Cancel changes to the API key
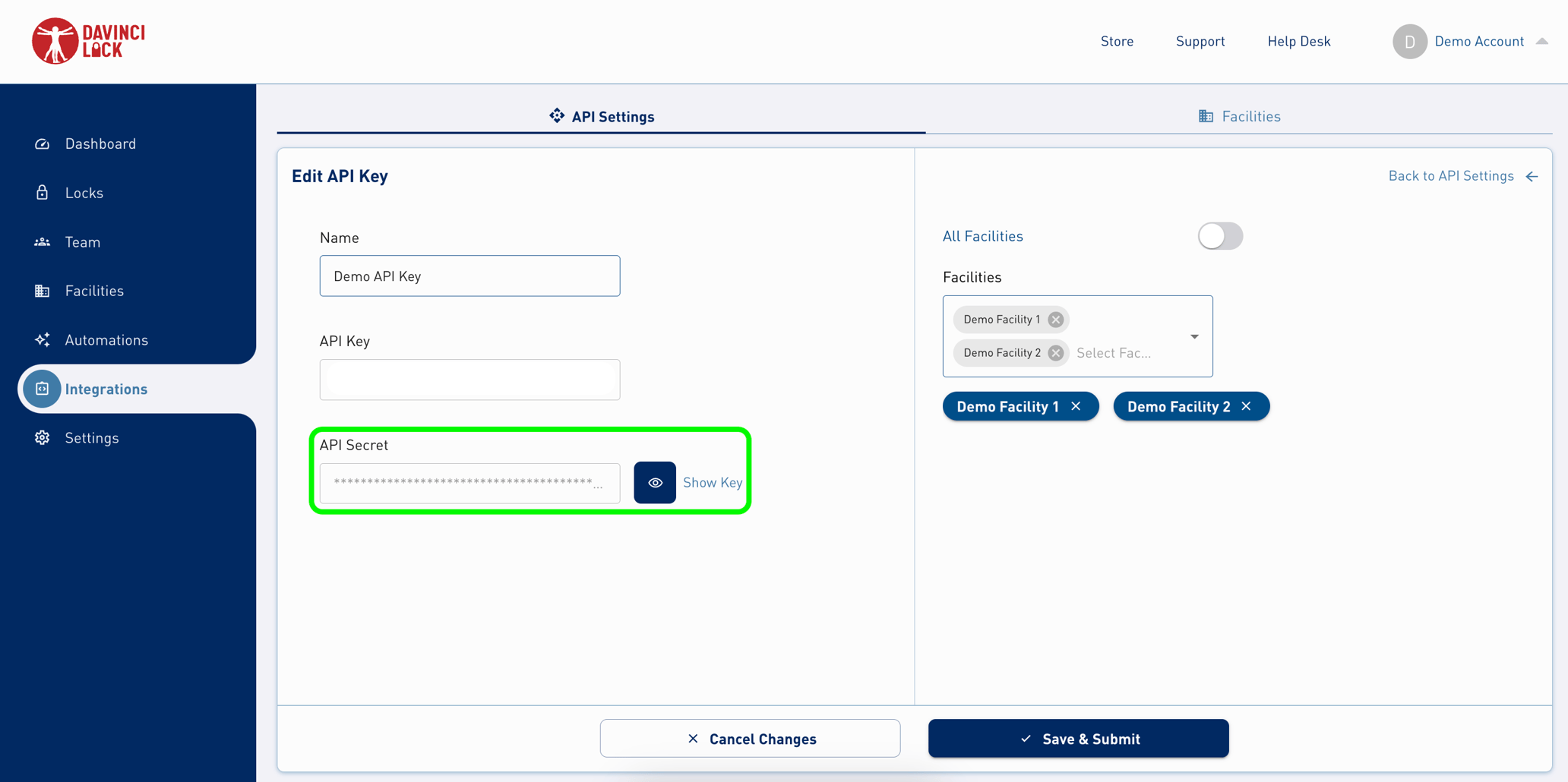The image size is (1568, 782). tap(750, 738)
